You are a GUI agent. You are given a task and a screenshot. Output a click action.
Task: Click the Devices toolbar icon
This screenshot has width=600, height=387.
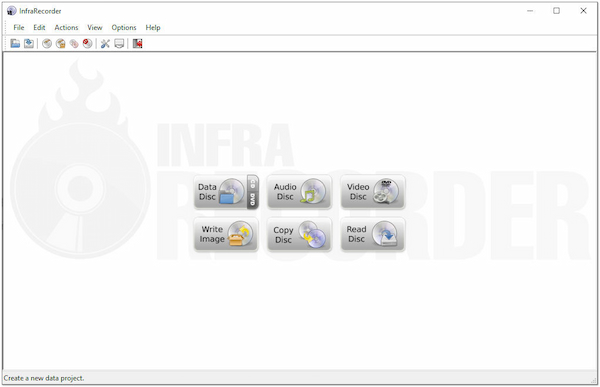point(119,44)
